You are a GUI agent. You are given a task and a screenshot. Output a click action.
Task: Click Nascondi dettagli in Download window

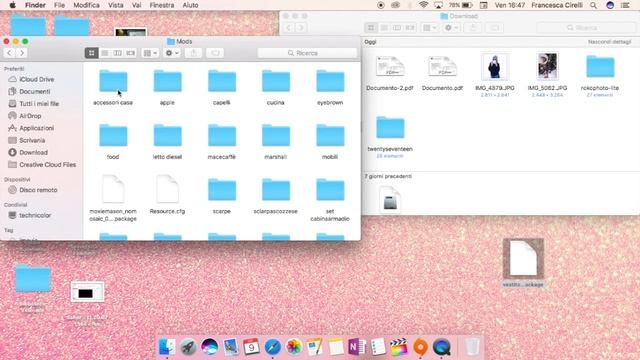coord(609,42)
